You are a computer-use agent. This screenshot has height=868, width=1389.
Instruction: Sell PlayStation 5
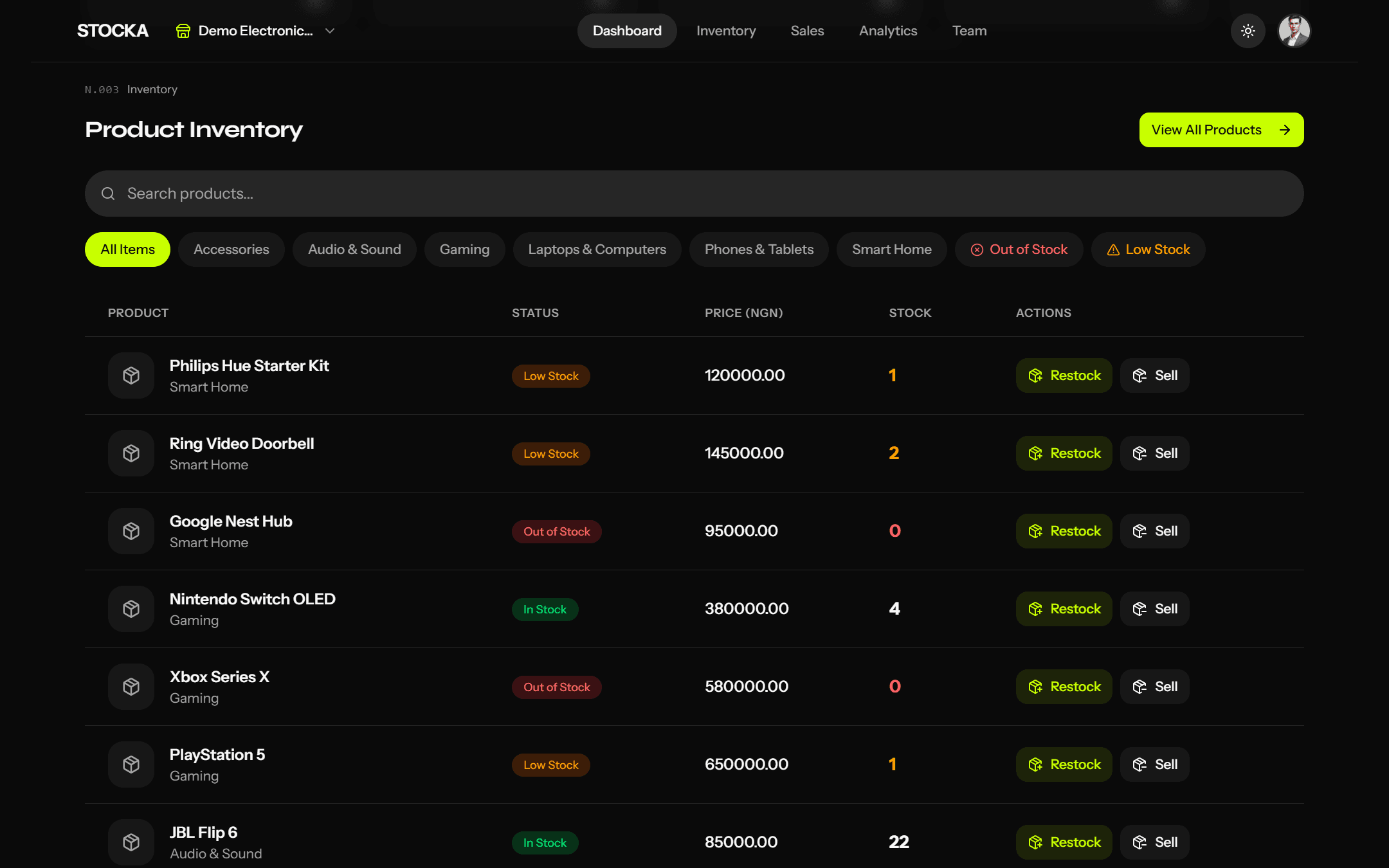click(1155, 764)
